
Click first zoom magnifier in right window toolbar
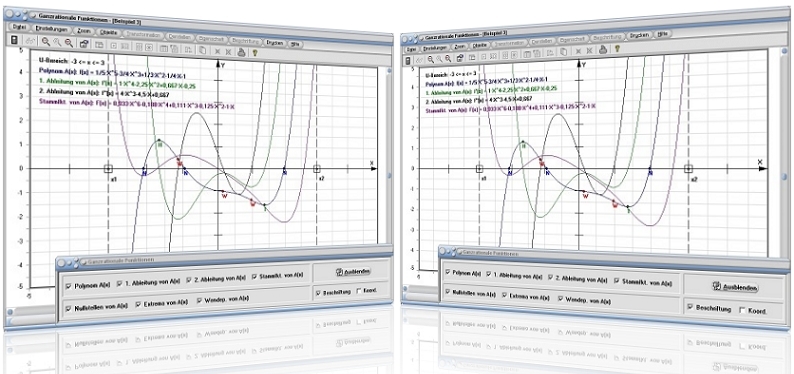(x=430, y=60)
